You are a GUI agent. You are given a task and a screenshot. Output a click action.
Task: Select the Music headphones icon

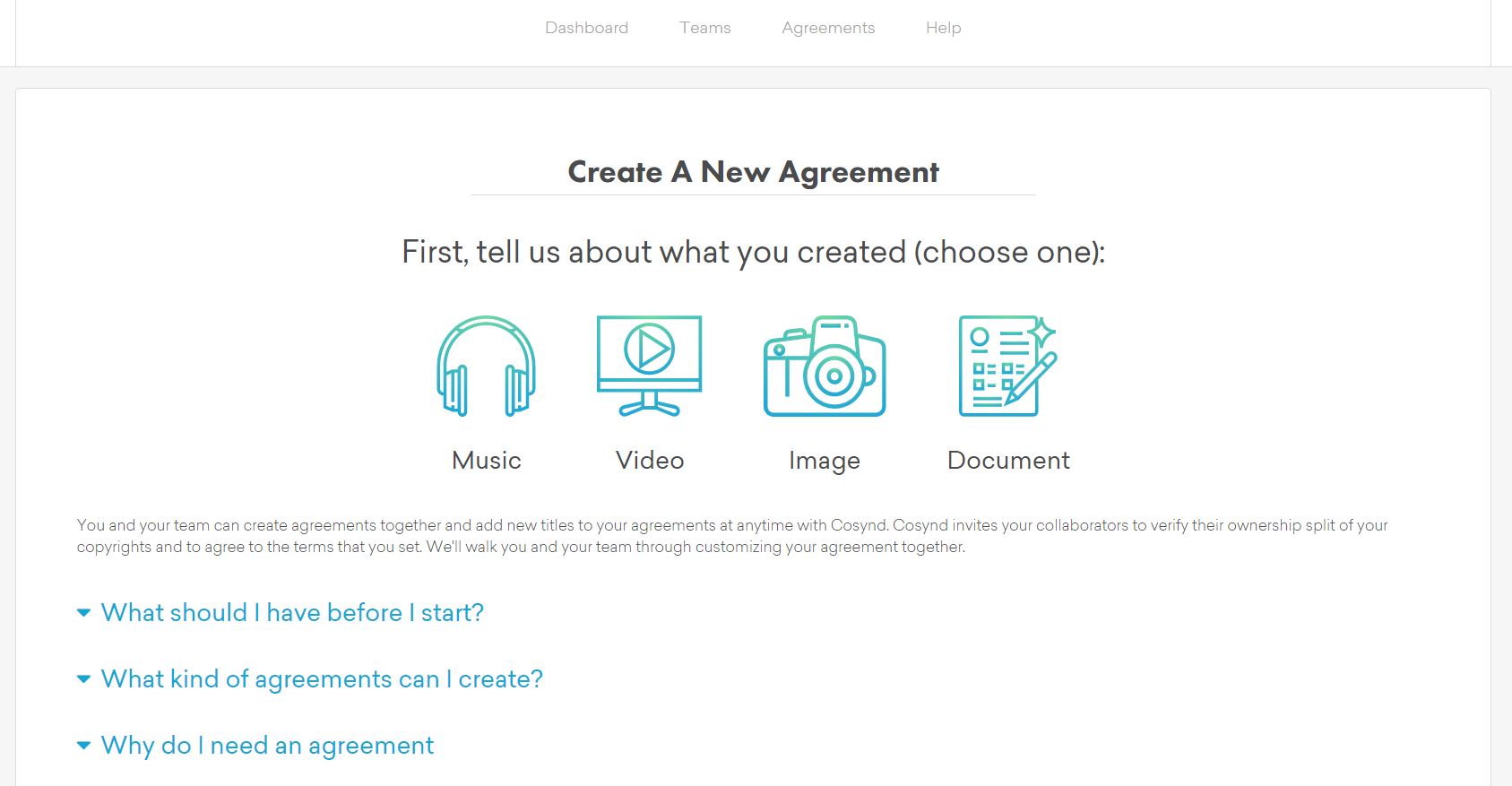tap(486, 366)
